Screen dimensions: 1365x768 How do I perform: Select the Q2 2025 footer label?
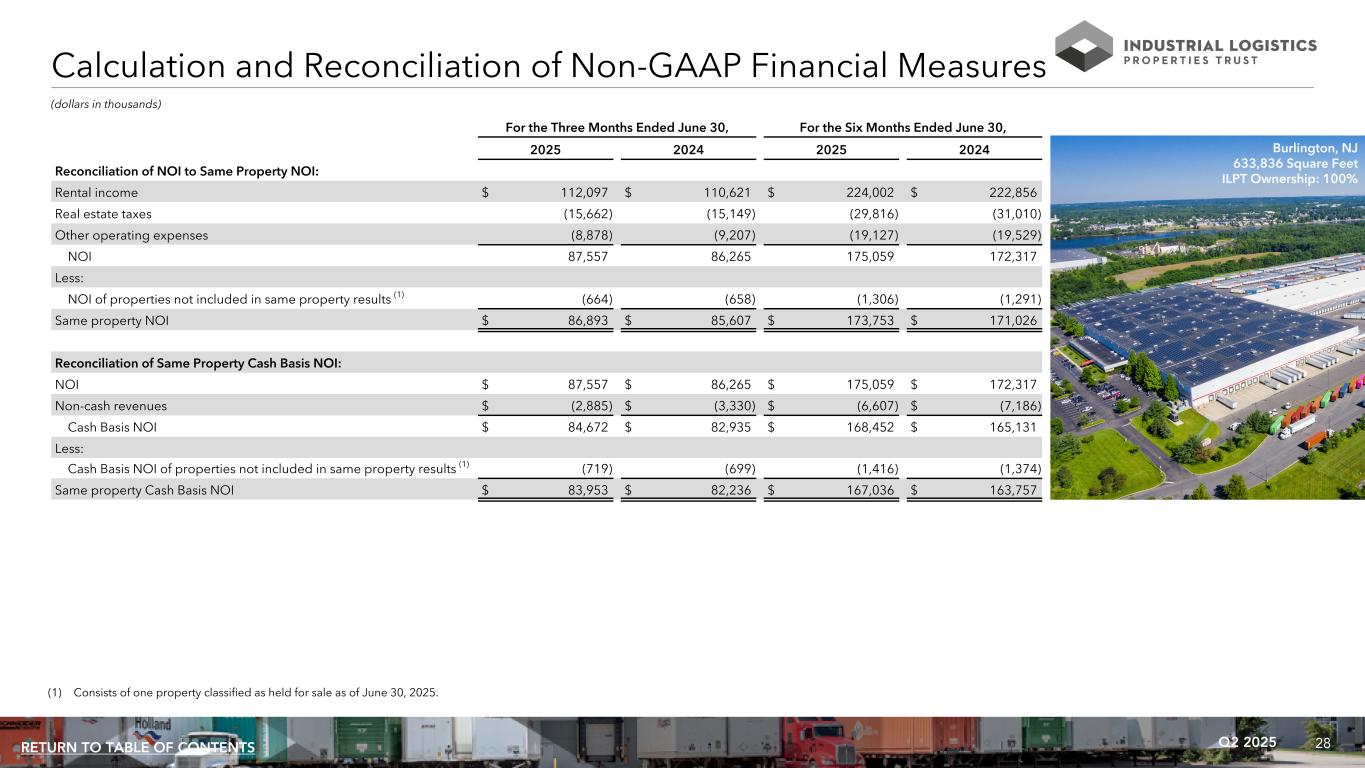(1247, 742)
